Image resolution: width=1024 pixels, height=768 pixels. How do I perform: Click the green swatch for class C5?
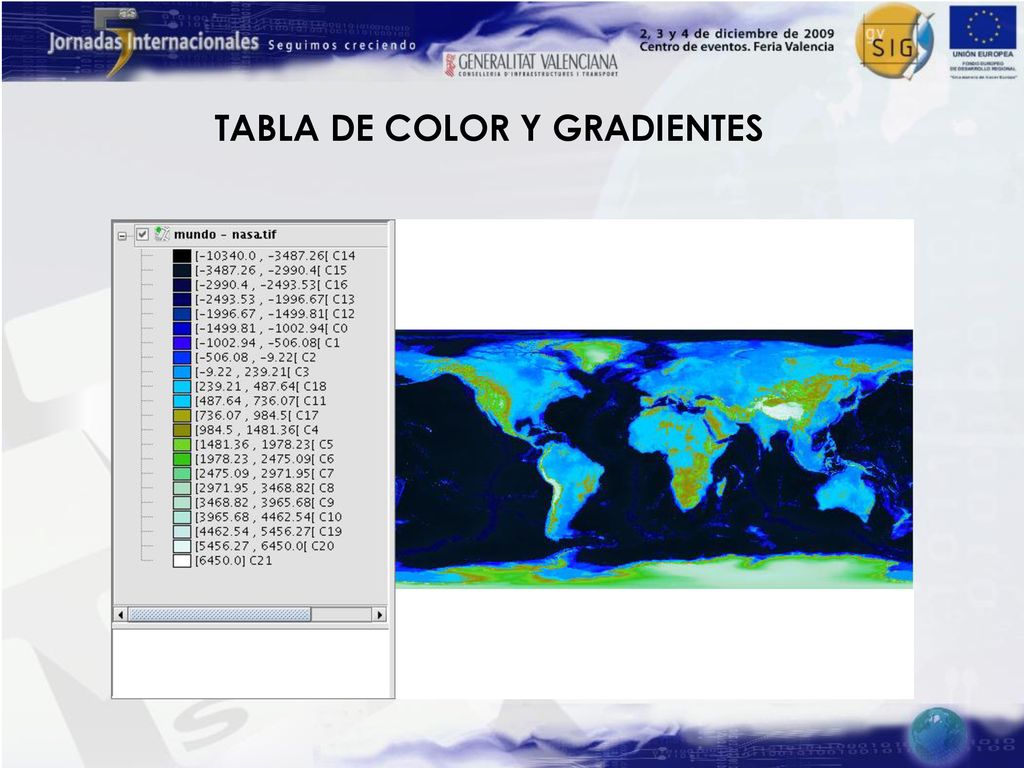[182, 445]
